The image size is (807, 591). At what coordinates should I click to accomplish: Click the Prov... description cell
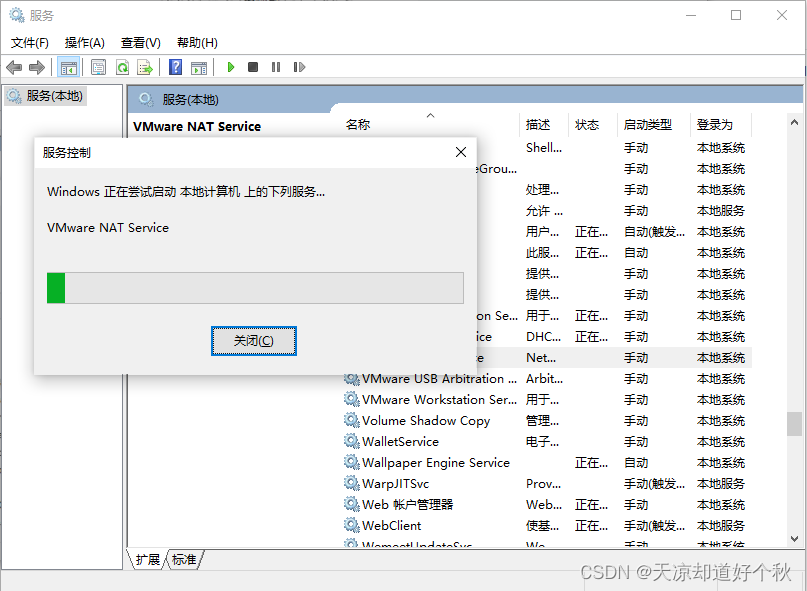click(x=543, y=484)
